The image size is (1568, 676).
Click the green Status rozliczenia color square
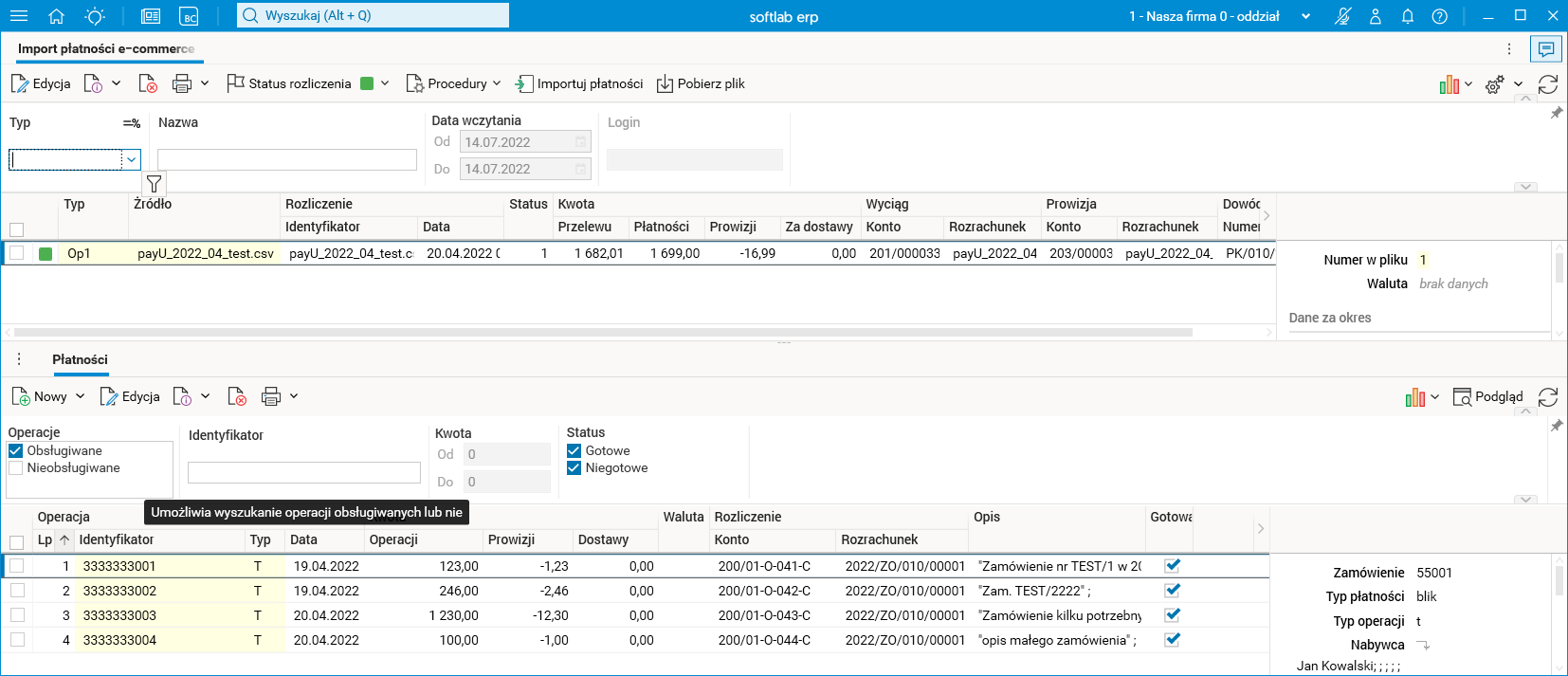click(x=367, y=83)
